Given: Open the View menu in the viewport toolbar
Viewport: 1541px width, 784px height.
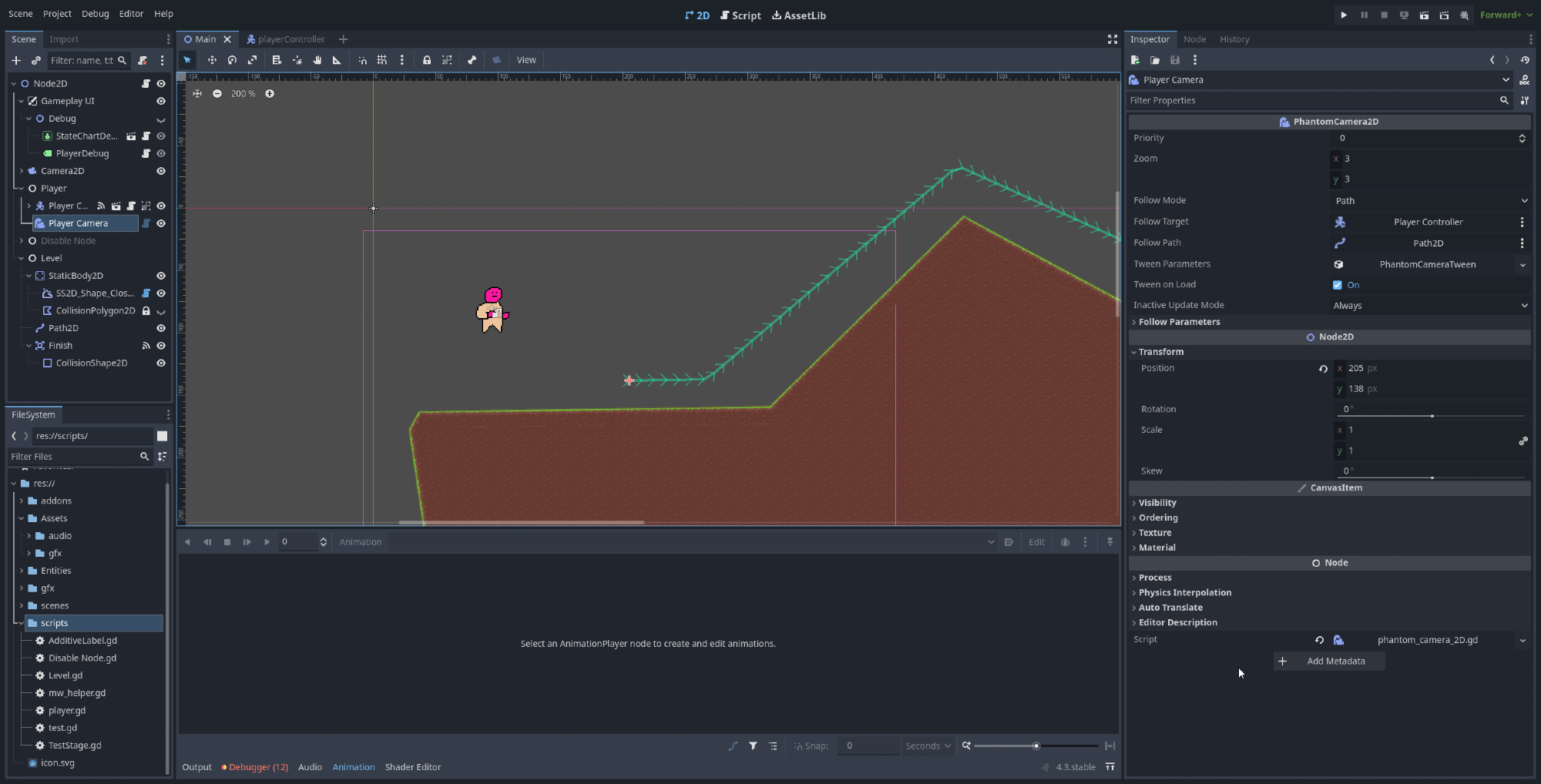Looking at the screenshot, I should [x=526, y=60].
